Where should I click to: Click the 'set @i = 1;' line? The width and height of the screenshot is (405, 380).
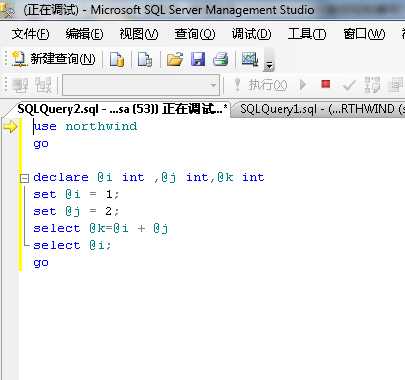(x=76, y=194)
